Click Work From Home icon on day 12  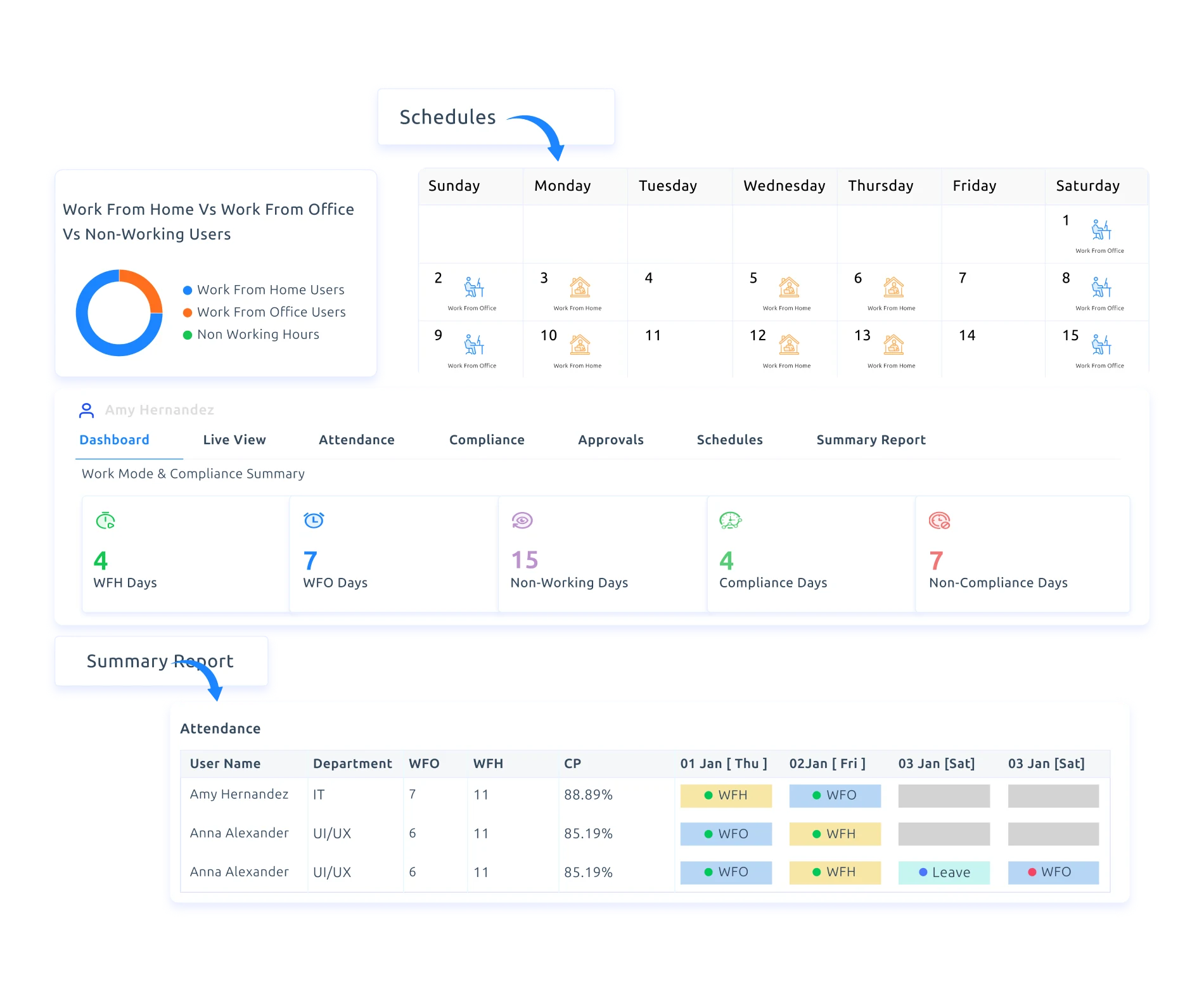point(788,345)
